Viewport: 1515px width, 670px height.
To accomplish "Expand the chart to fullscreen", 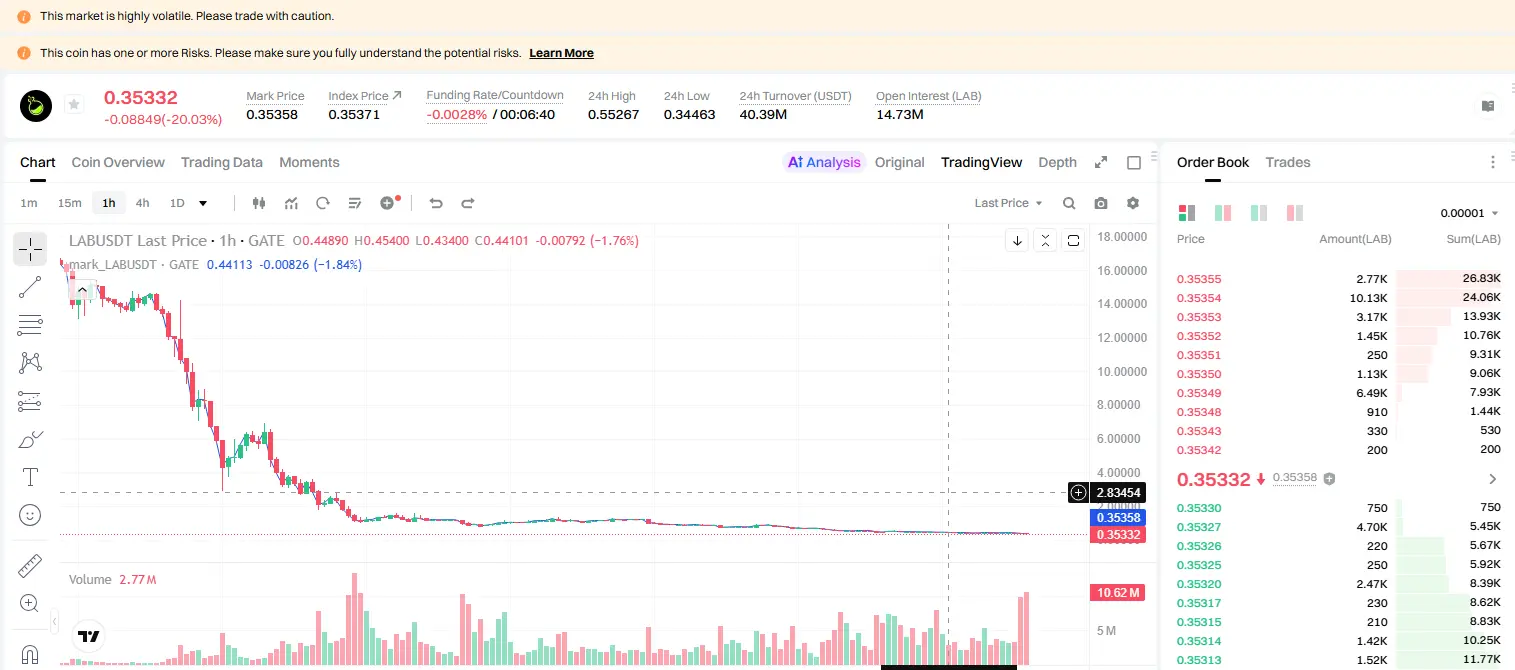I will [1101, 162].
